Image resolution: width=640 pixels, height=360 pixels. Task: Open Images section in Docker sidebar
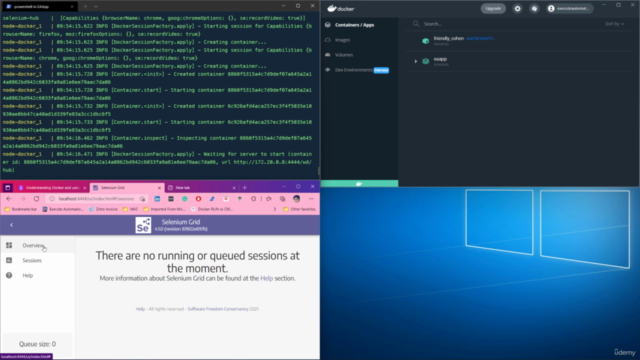tap(342, 40)
